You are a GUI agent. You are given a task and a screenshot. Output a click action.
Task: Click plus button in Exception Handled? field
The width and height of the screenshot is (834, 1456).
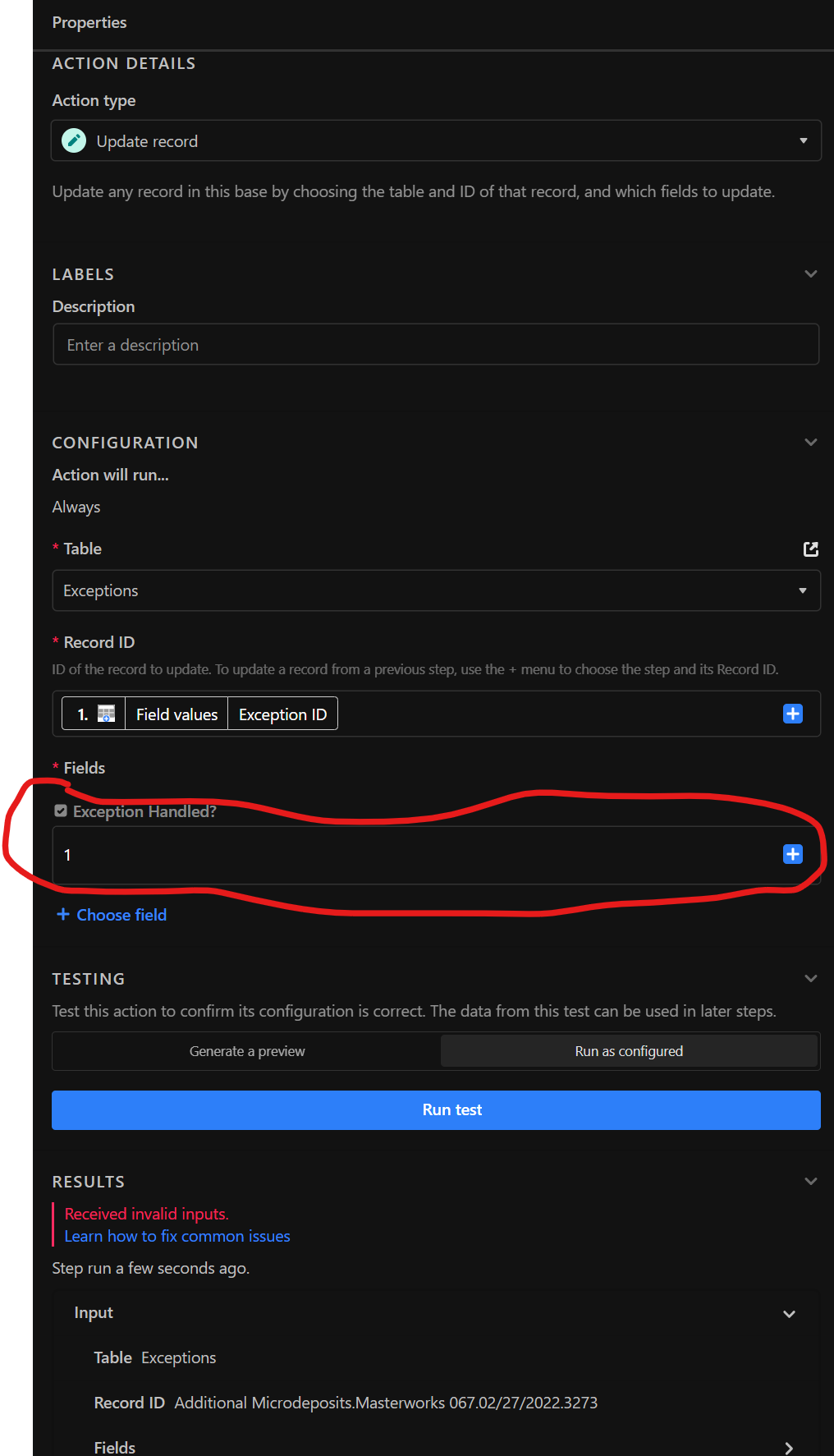(792, 854)
